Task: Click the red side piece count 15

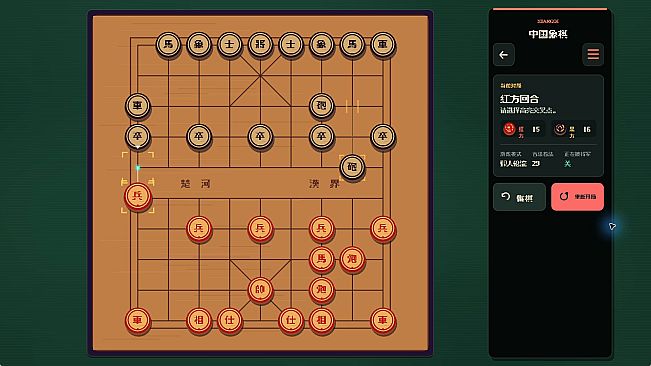Action: (x=536, y=129)
